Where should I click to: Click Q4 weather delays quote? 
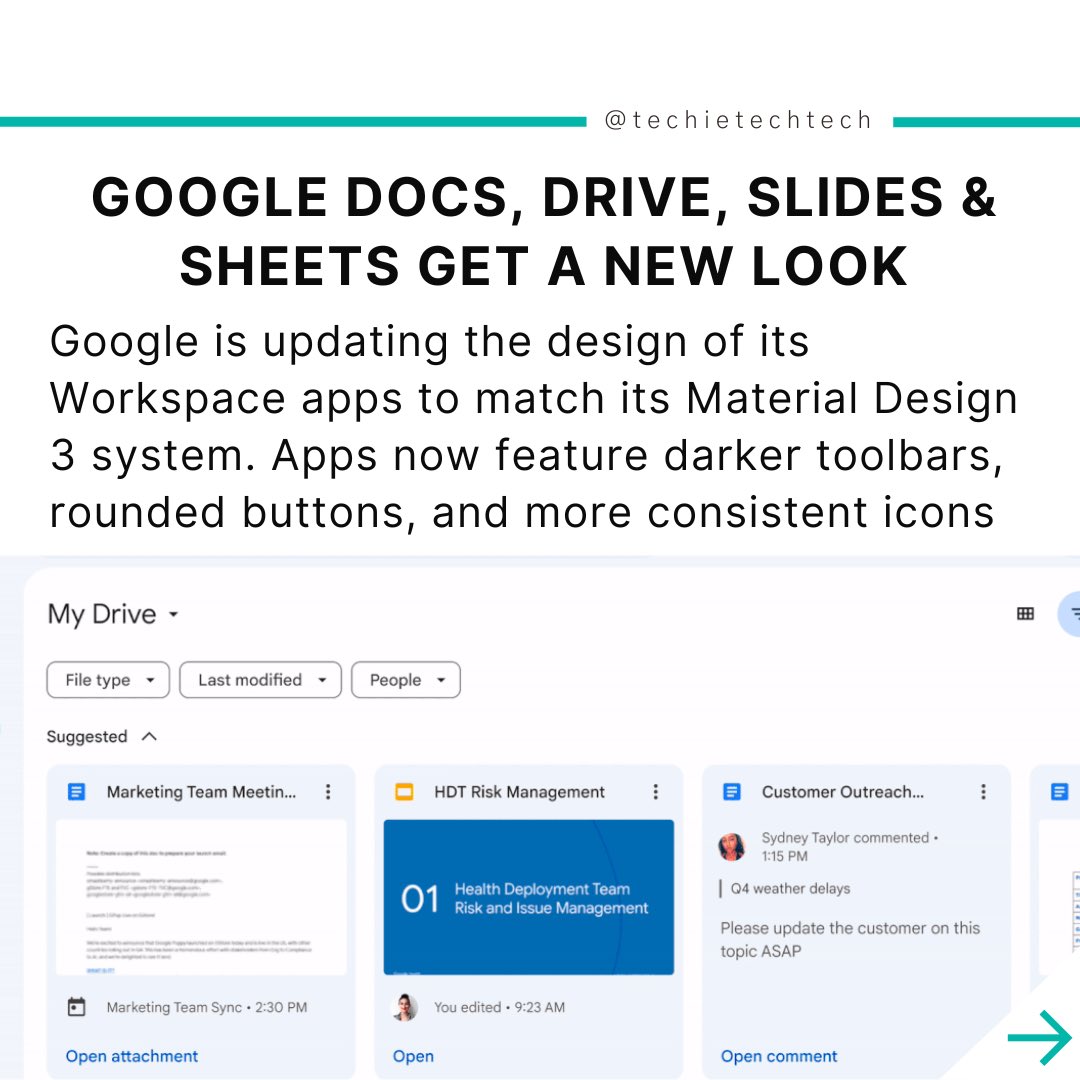click(790, 889)
